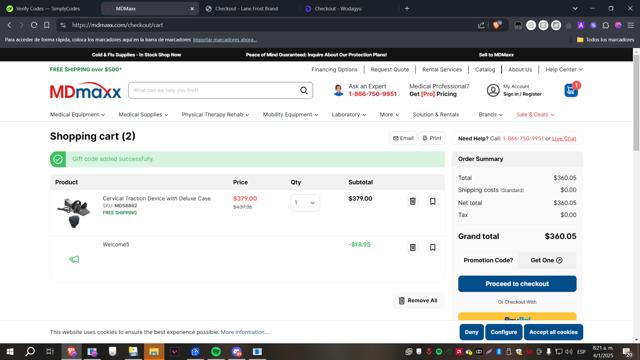Click the browser address bar URL
Screen dimensions: 640x360
(118, 25)
